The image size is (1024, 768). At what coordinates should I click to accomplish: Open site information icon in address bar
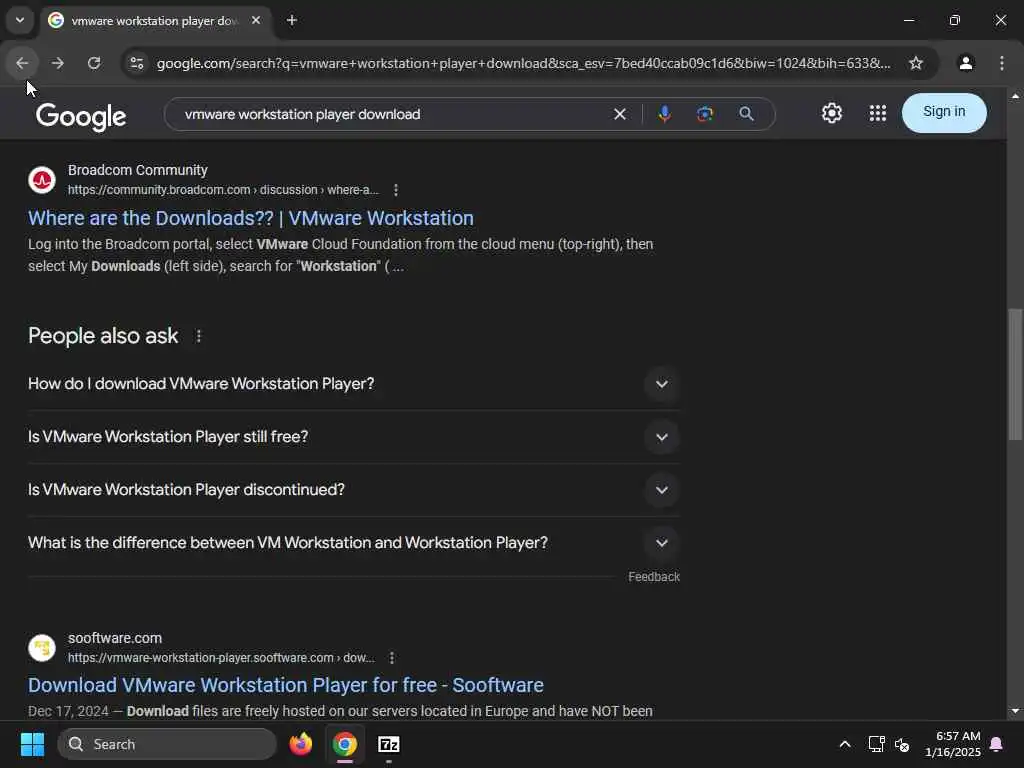pyautogui.click(x=136, y=63)
